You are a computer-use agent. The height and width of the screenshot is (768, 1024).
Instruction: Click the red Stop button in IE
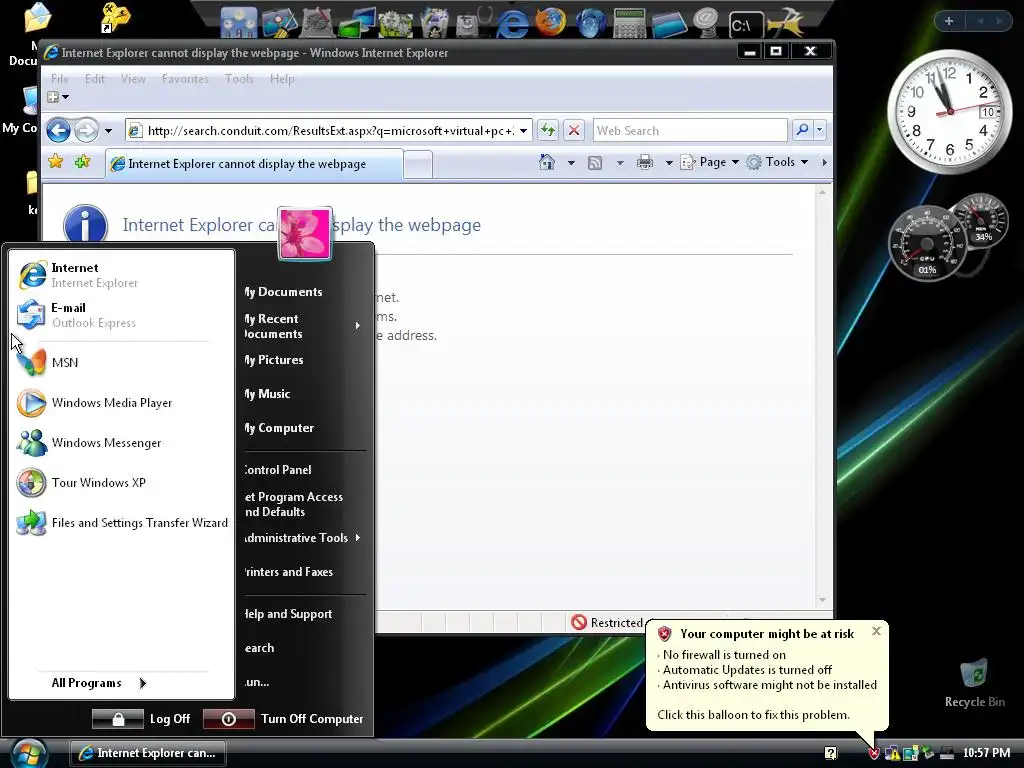coord(573,130)
